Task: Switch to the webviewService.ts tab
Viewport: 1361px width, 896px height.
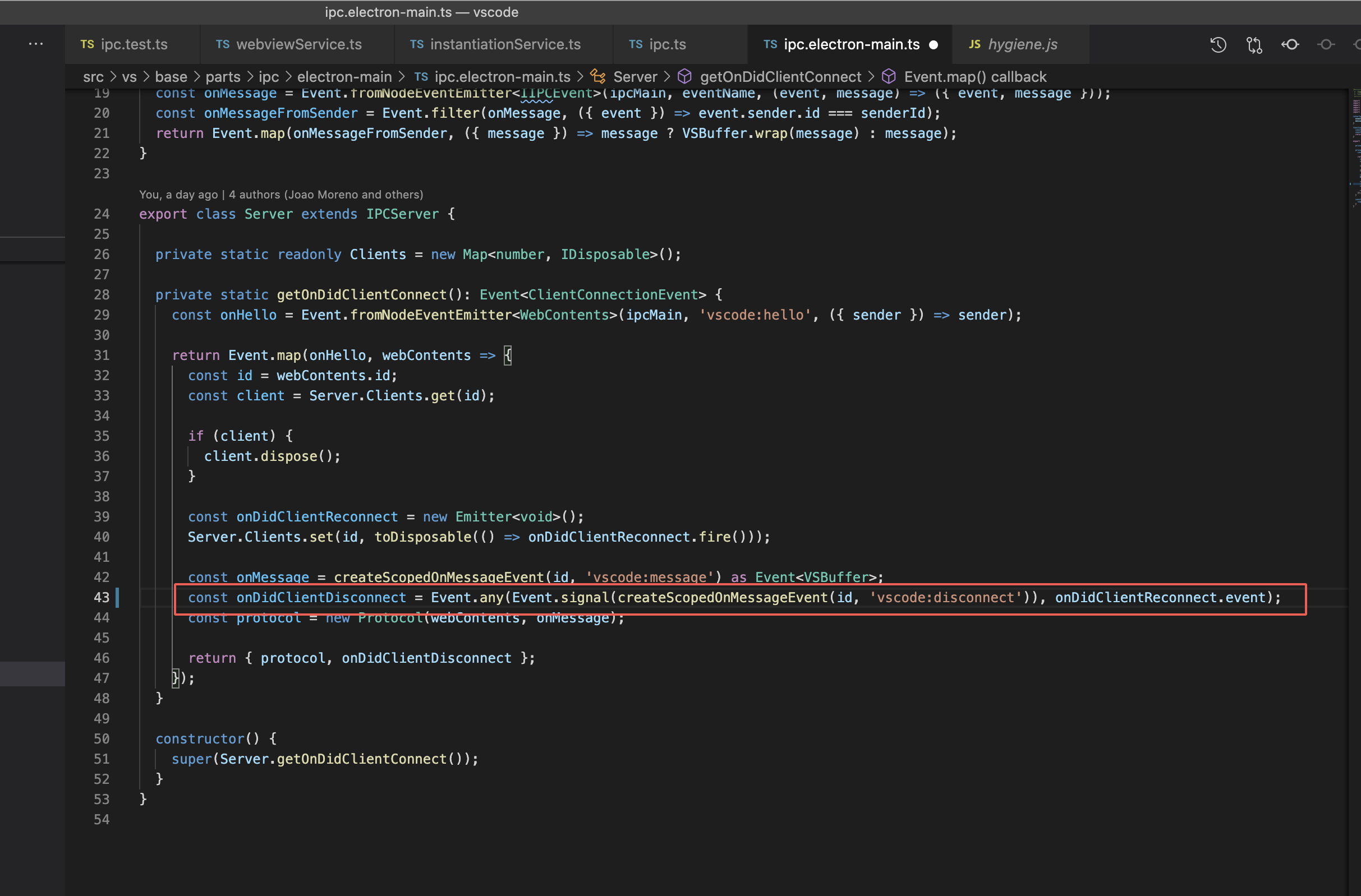Action: click(297, 44)
